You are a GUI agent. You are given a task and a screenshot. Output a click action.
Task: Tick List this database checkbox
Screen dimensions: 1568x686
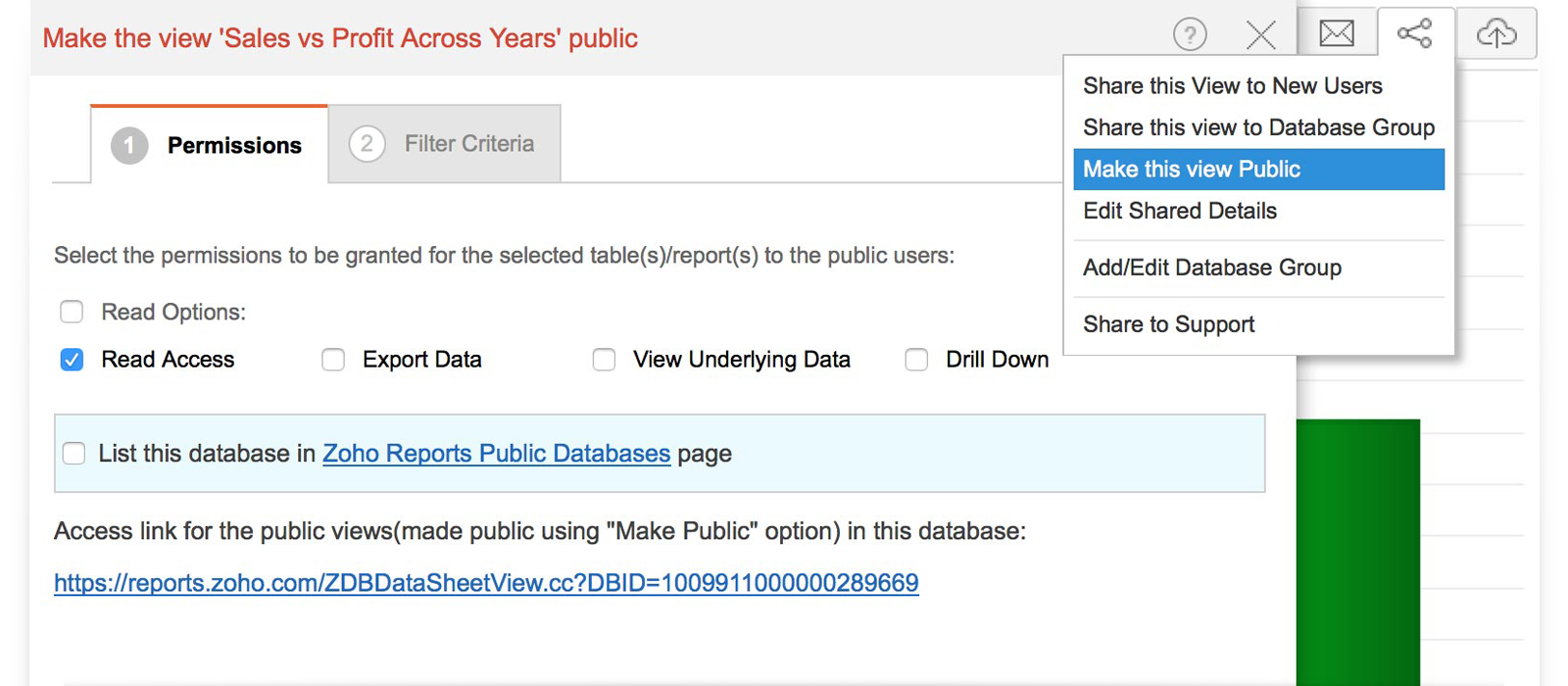point(73,454)
